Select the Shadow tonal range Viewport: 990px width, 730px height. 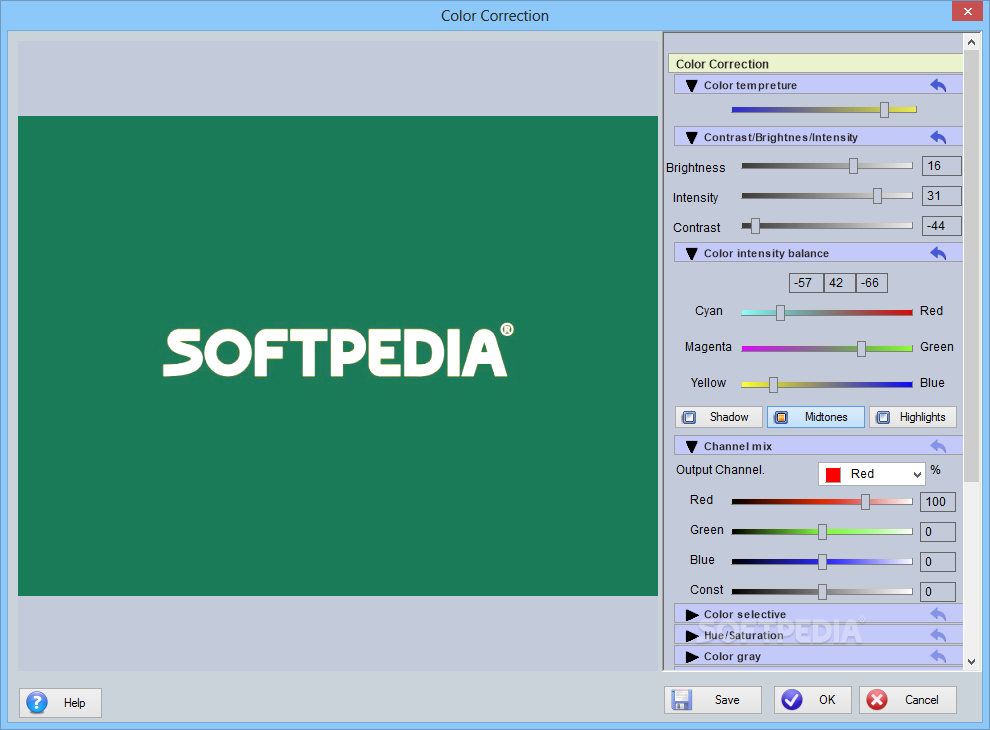(x=719, y=417)
